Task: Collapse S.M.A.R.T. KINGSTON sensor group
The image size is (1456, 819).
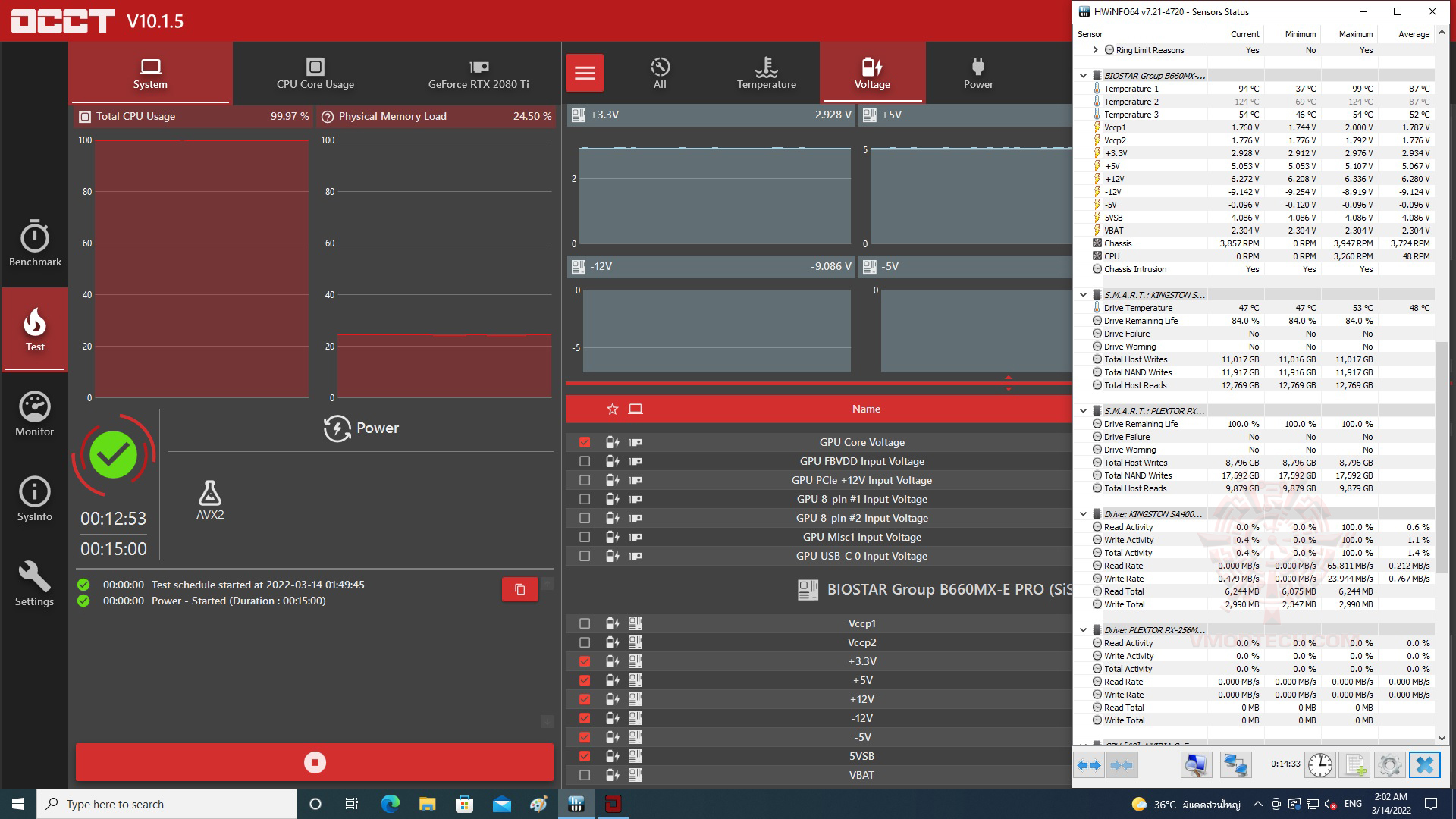Action: 1084,295
